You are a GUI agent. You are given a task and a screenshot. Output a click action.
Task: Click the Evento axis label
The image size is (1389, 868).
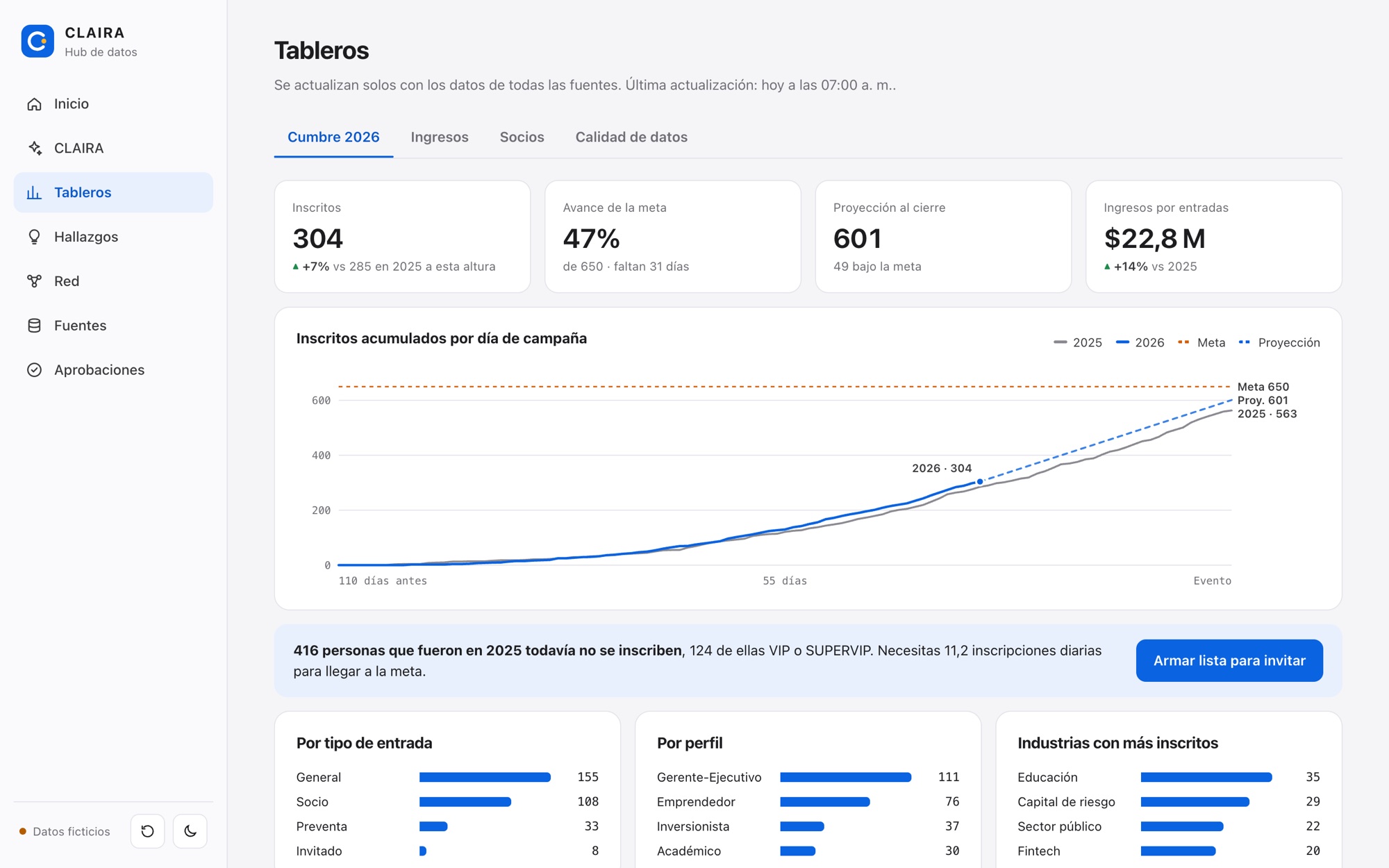[1212, 581]
